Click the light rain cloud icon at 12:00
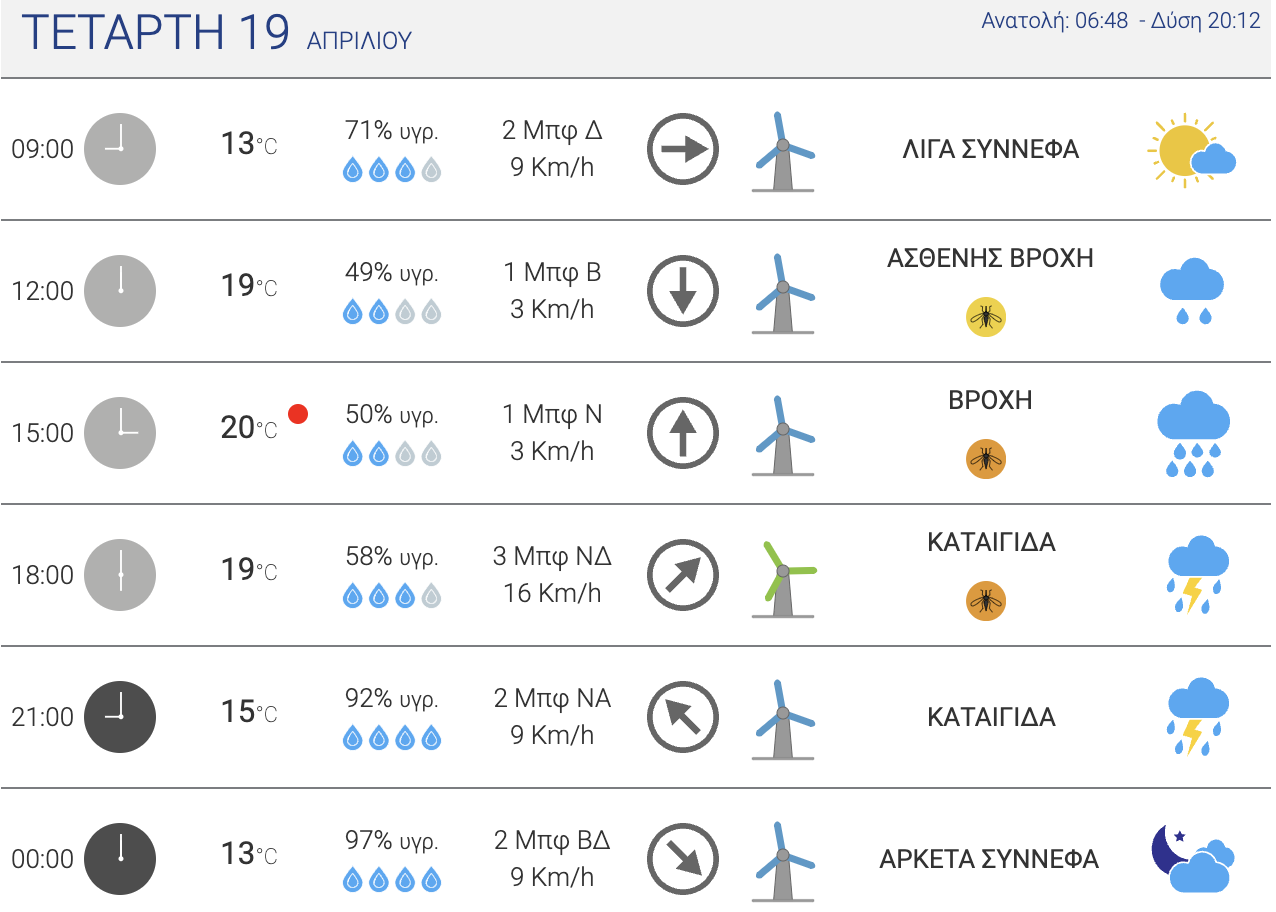The height and width of the screenshot is (912, 1276). click(x=1192, y=291)
